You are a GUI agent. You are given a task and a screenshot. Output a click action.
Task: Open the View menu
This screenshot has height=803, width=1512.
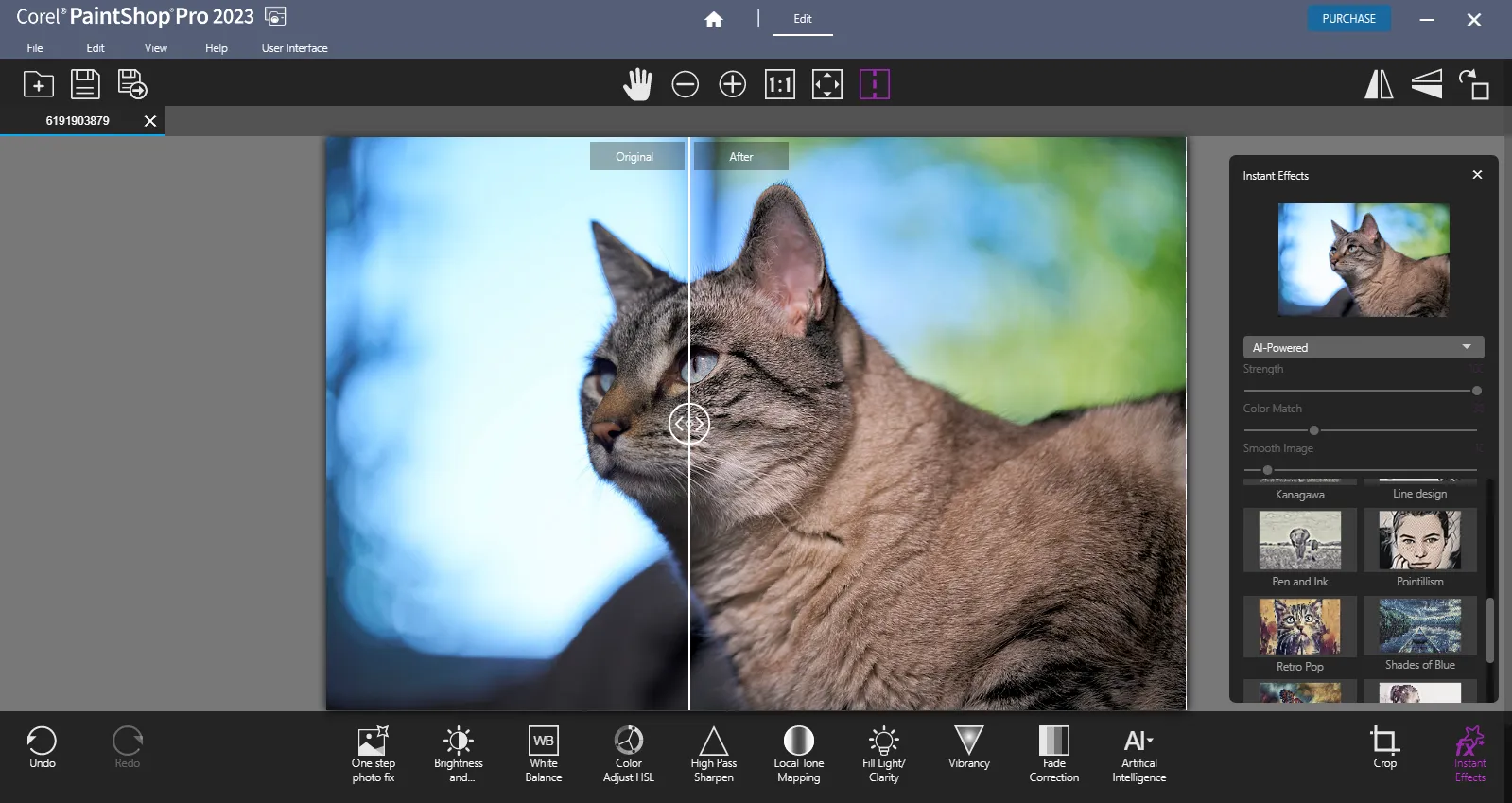click(156, 48)
